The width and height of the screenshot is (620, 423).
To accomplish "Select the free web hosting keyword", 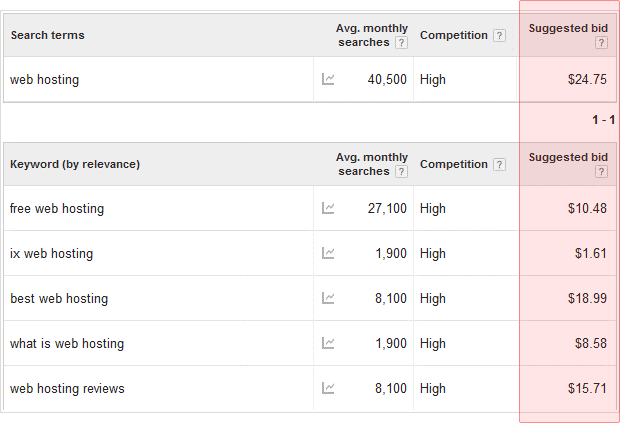I will (57, 209).
